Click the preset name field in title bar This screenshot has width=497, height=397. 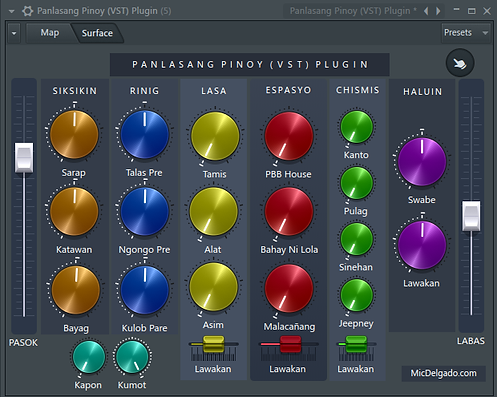coord(352,11)
